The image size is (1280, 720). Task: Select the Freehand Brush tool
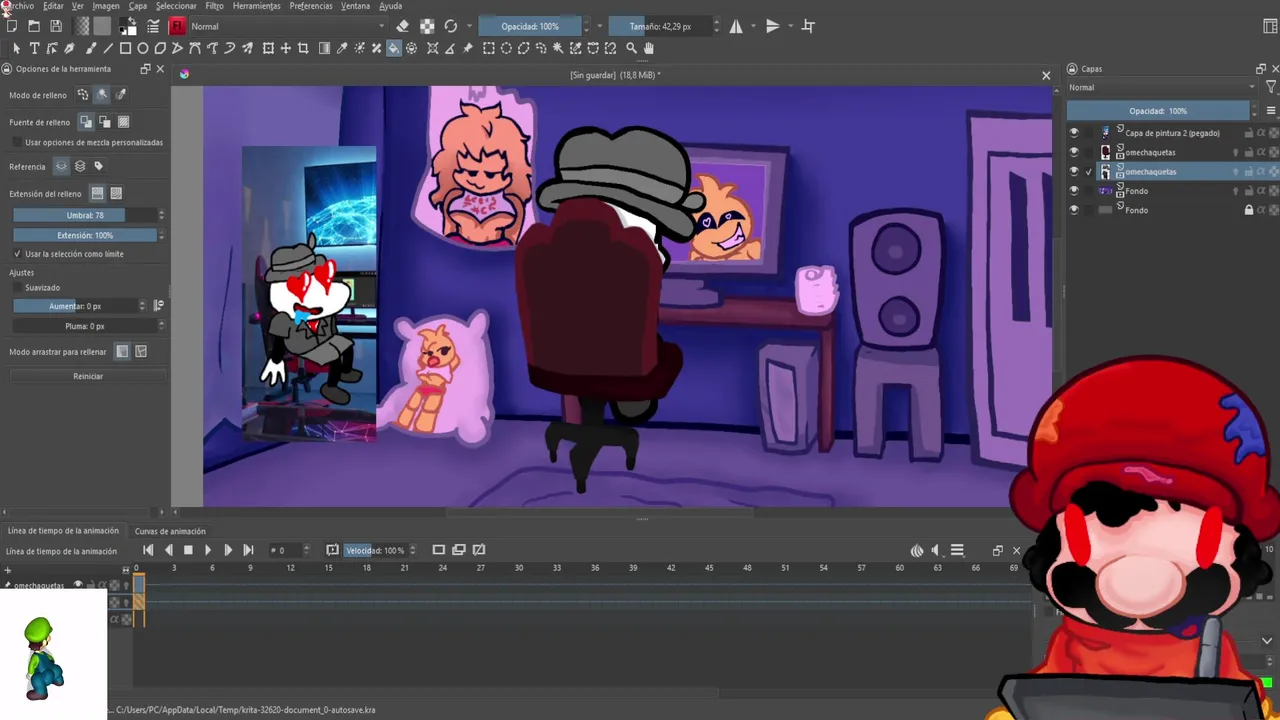[x=91, y=48]
